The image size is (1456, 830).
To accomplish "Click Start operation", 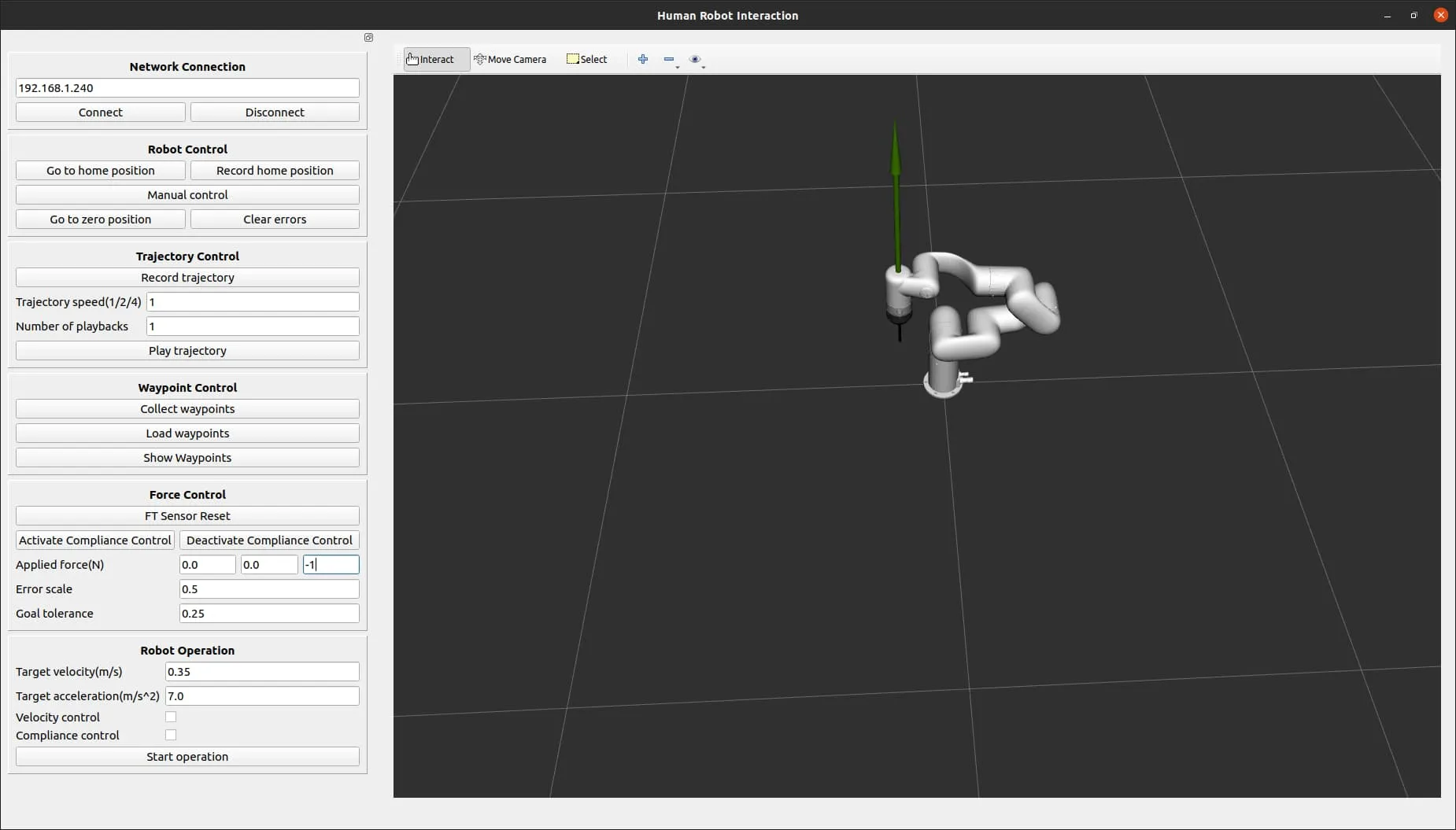I will (x=187, y=757).
